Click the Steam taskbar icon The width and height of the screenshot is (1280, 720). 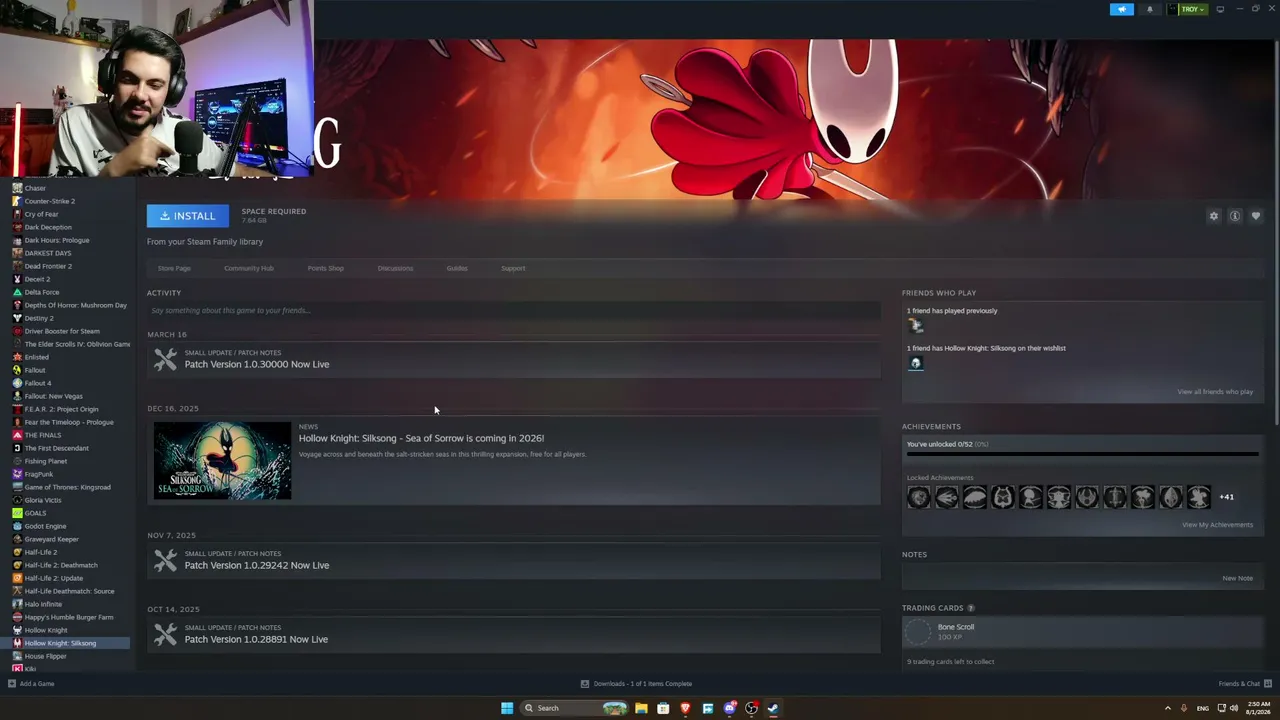pyautogui.click(x=773, y=708)
